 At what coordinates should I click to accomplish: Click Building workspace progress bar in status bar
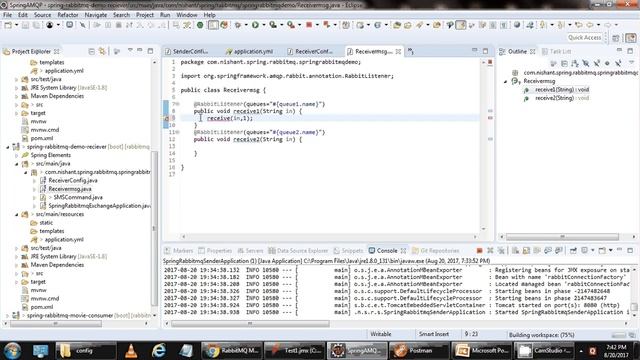pos(618,335)
